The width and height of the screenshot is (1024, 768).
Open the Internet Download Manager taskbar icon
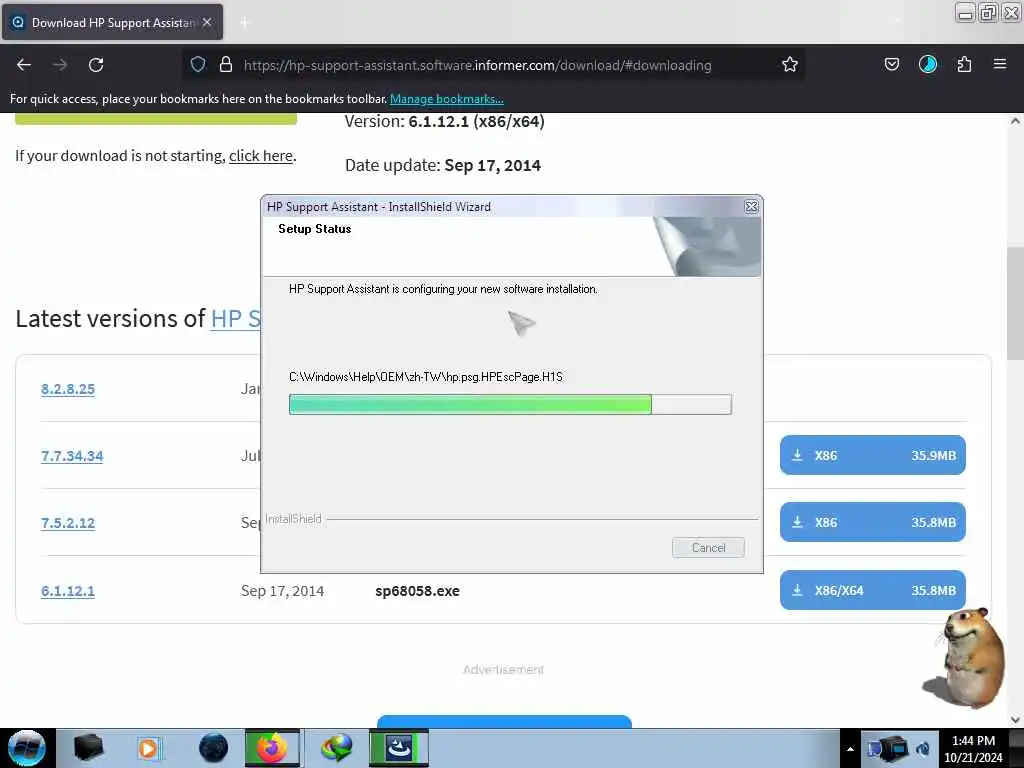point(336,748)
